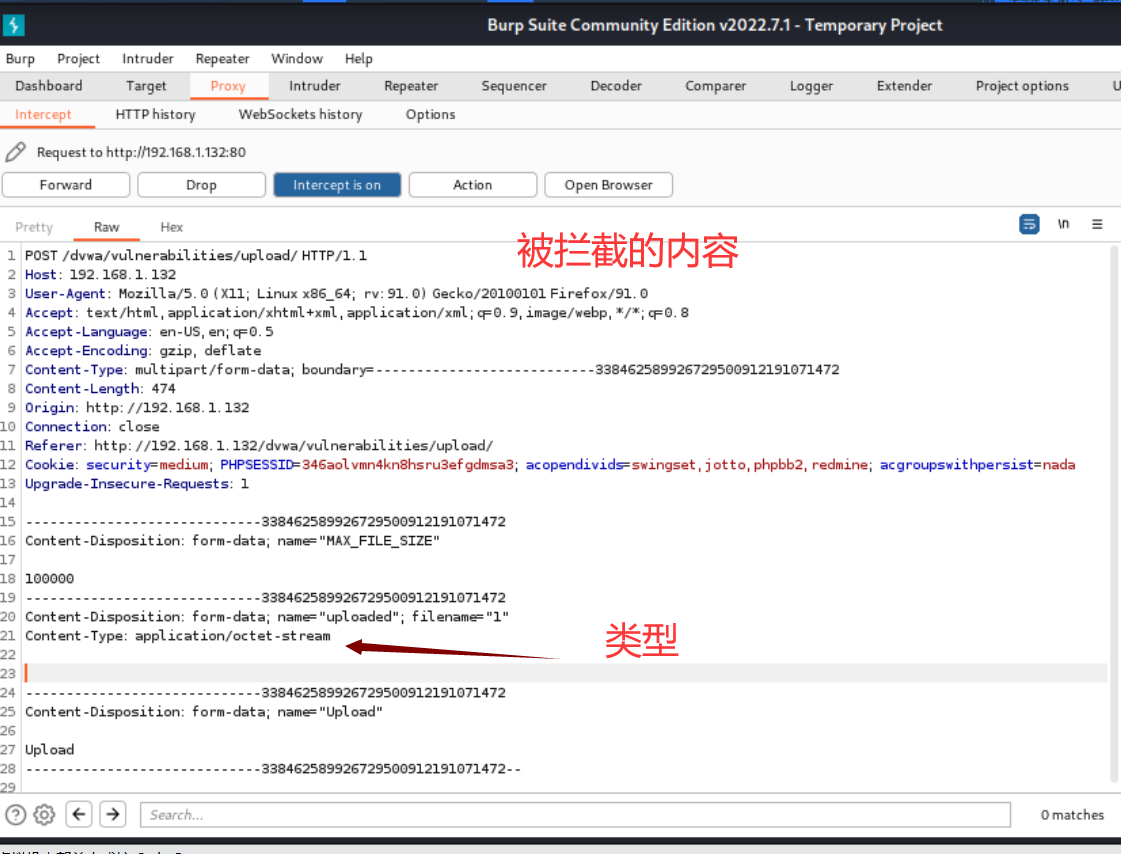Open the Sequencer tab
Image resolution: width=1121 pixels, height=854 pixels.
click(514, 86)
